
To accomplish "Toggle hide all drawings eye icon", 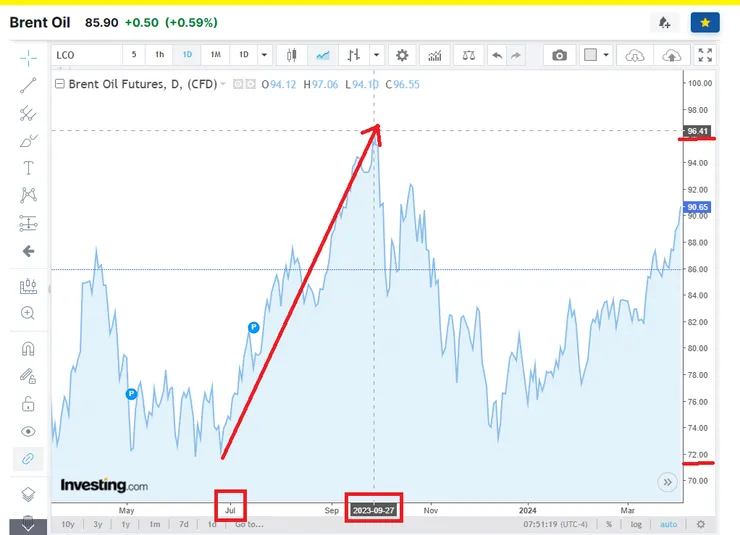I will tap(28, 431).
